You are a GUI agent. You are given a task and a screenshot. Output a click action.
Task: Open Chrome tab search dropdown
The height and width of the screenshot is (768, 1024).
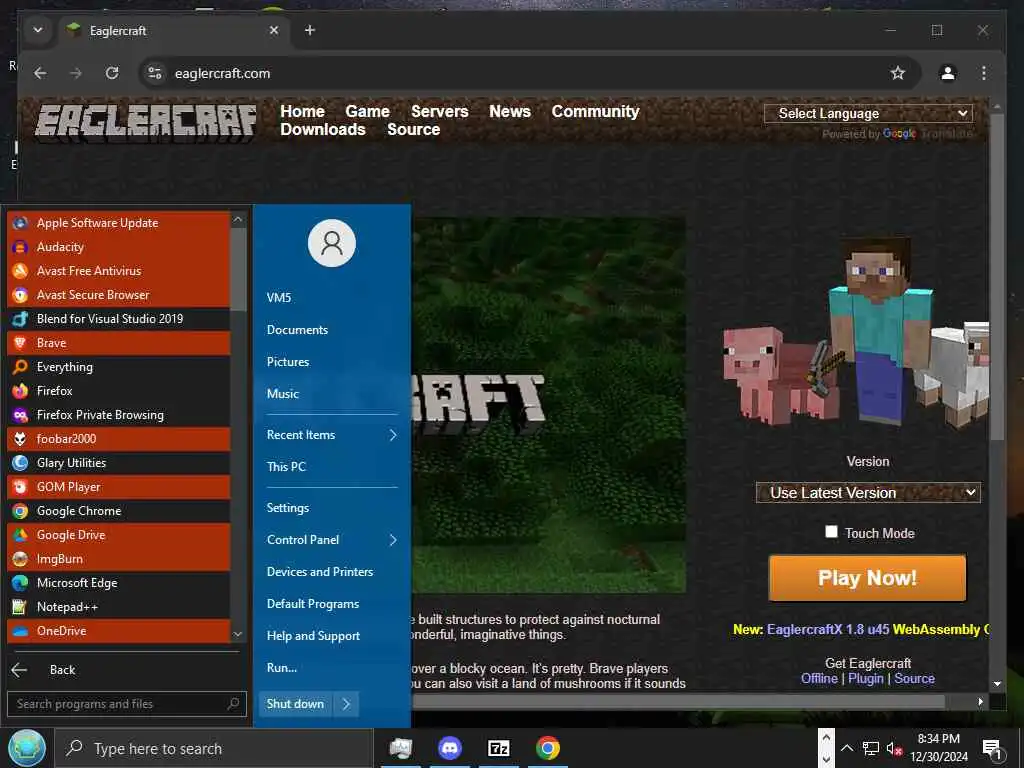(38, 30)
